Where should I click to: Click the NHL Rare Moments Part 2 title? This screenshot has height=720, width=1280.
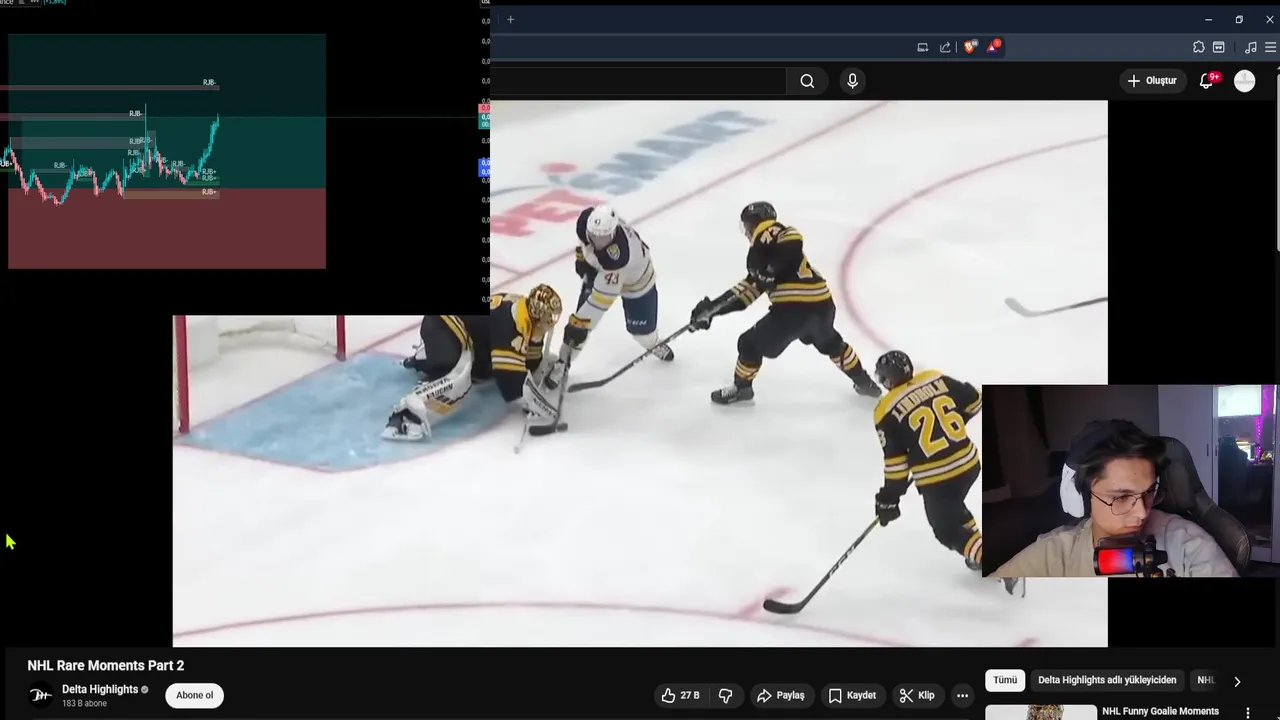click(106, 665)
